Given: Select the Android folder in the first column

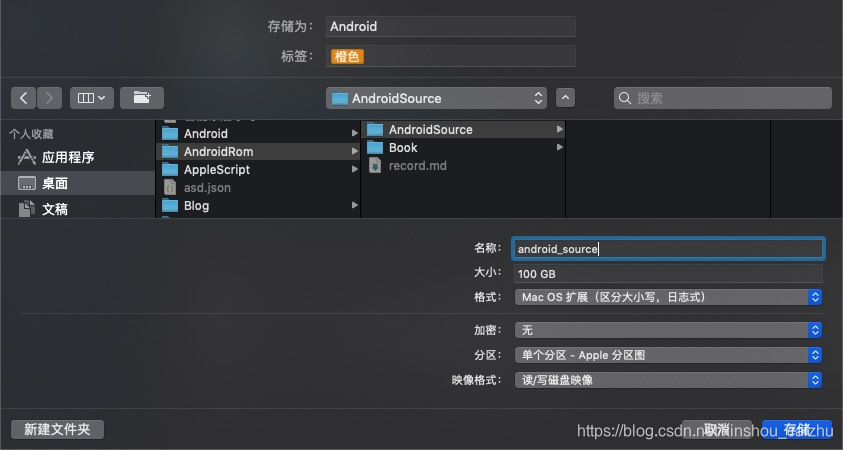Looking at the screenshot, I should click(x=258, y=133).
